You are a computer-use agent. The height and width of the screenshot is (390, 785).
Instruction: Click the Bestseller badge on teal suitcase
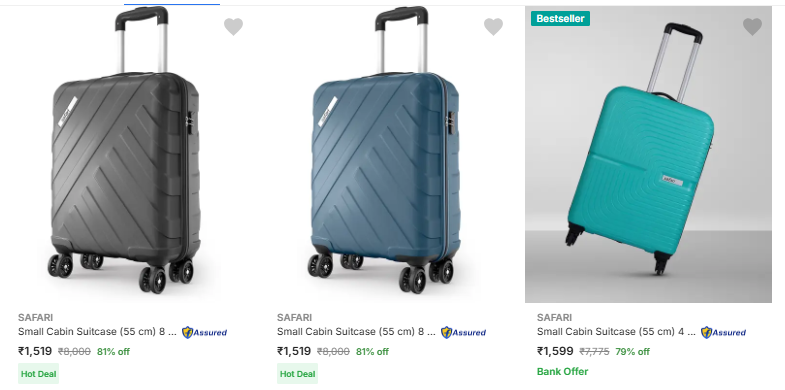click(x=560, y=19)
